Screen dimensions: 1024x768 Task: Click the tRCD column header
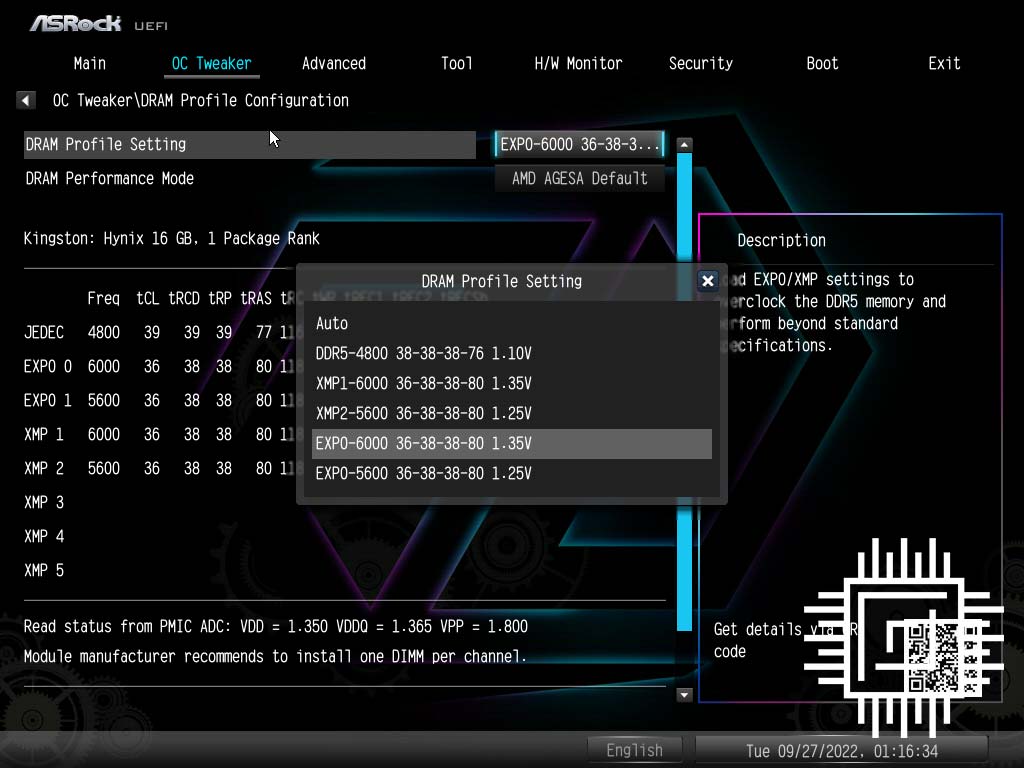coord(184,298)
